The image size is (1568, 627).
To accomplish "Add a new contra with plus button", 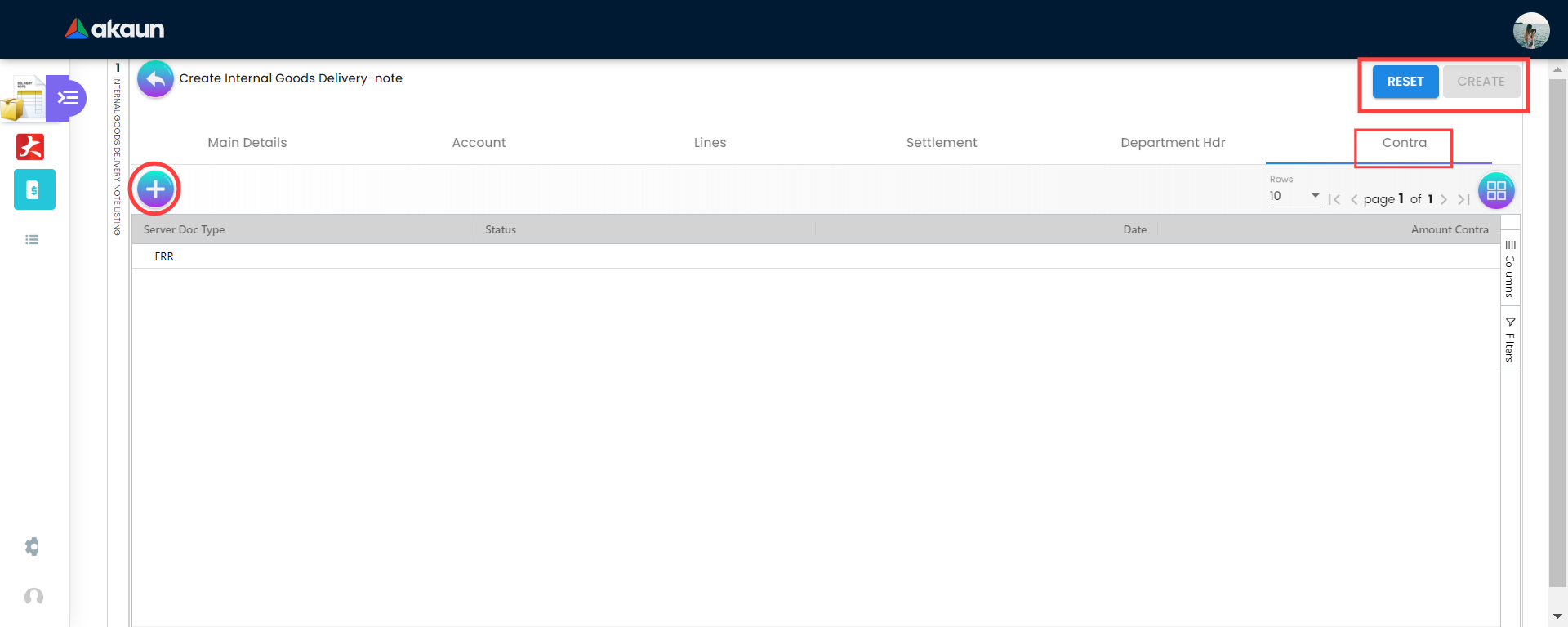I will point(155,189).
